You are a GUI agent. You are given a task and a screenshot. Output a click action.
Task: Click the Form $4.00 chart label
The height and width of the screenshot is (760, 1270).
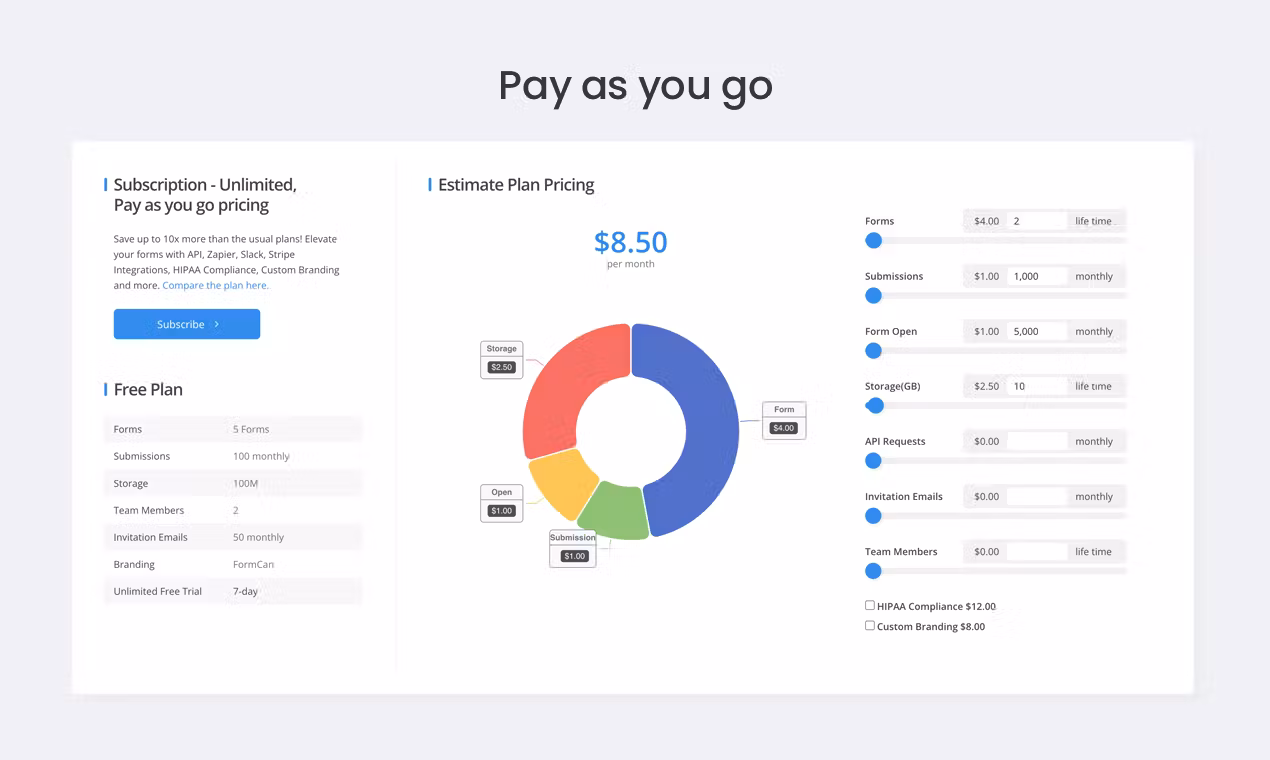point(784,420)
